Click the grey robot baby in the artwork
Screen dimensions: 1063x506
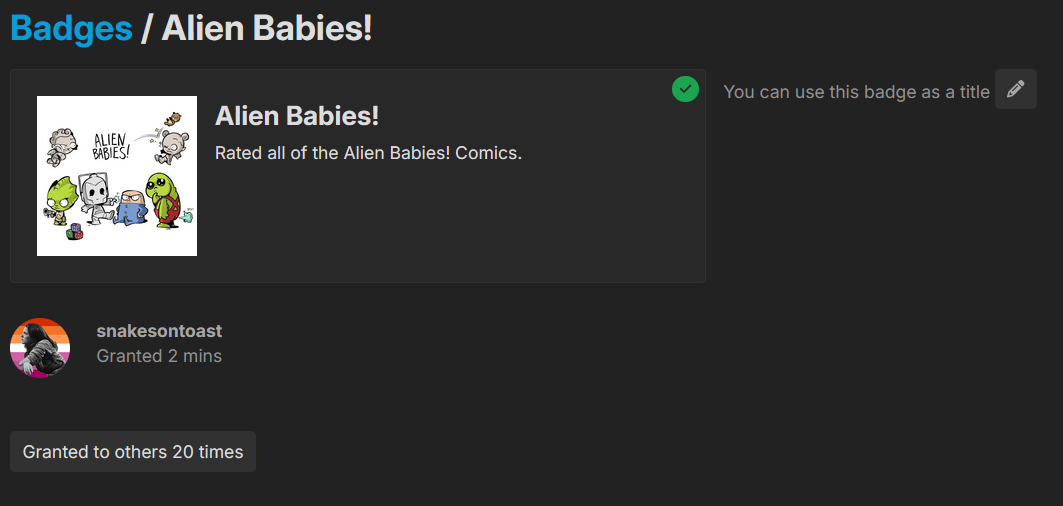click(94, 198)
